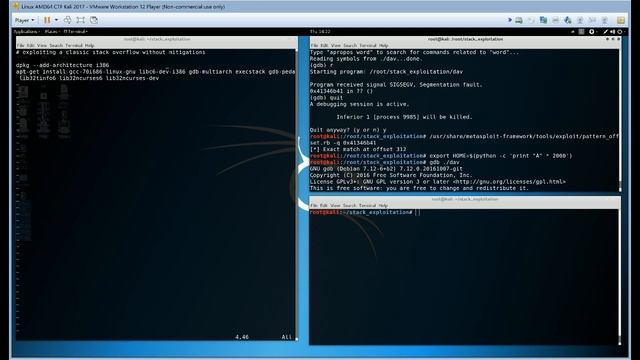Click 'dpkg --add-architecture i386' line in left terminal
Viewport: 640px width, 360px height.
(62, 65)
